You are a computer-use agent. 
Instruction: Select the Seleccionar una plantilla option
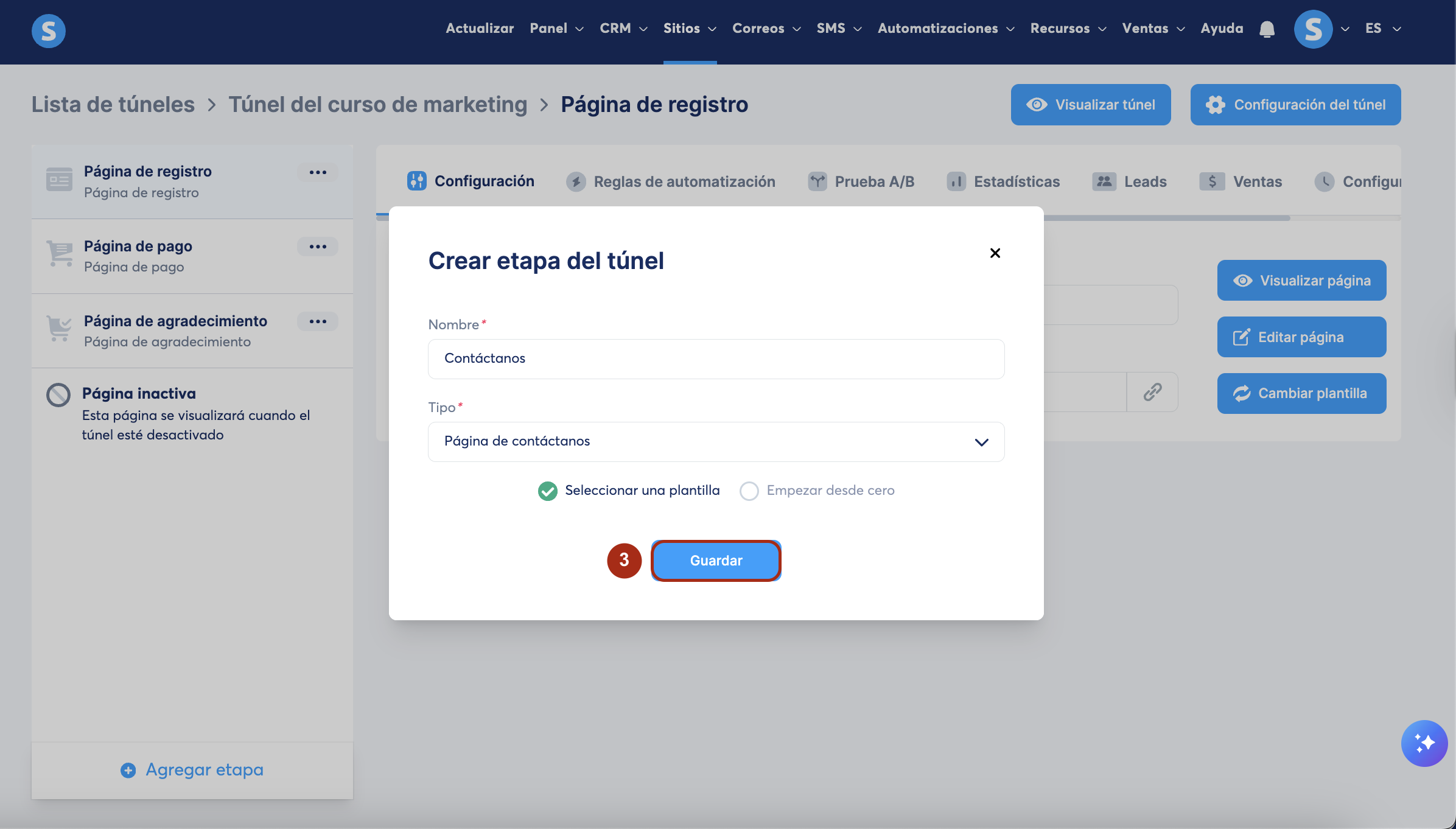coord(548,491)
